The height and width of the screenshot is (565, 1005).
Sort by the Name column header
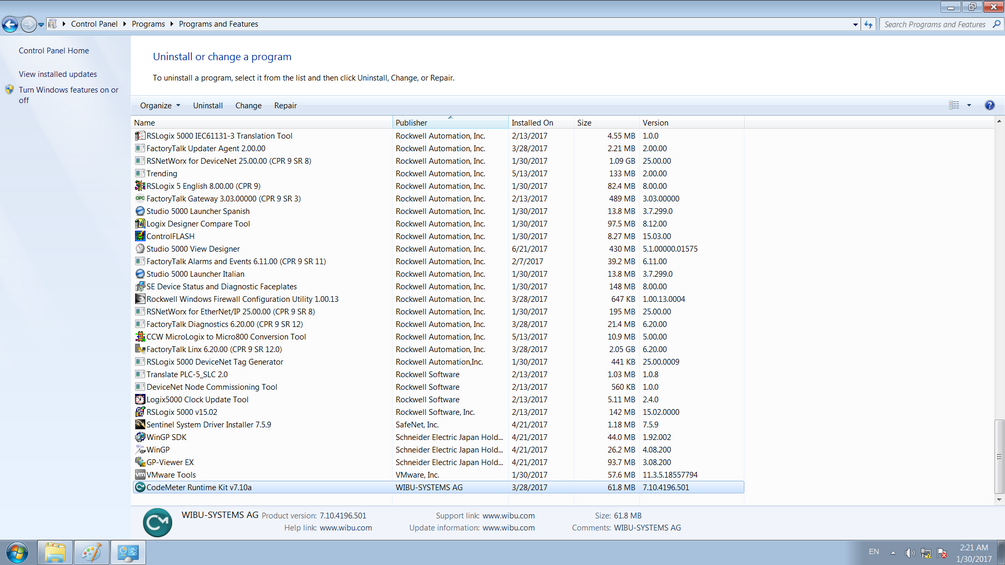(x=262, y=122)
